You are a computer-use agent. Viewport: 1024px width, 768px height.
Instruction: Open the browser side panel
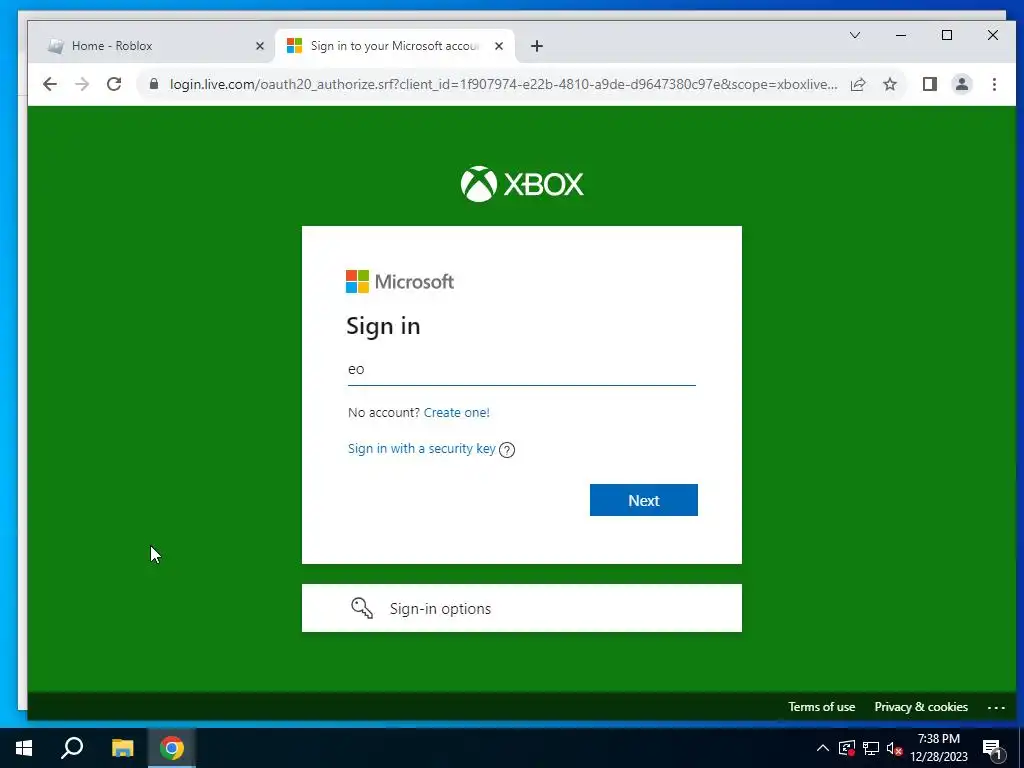click(x=929, y=84)
